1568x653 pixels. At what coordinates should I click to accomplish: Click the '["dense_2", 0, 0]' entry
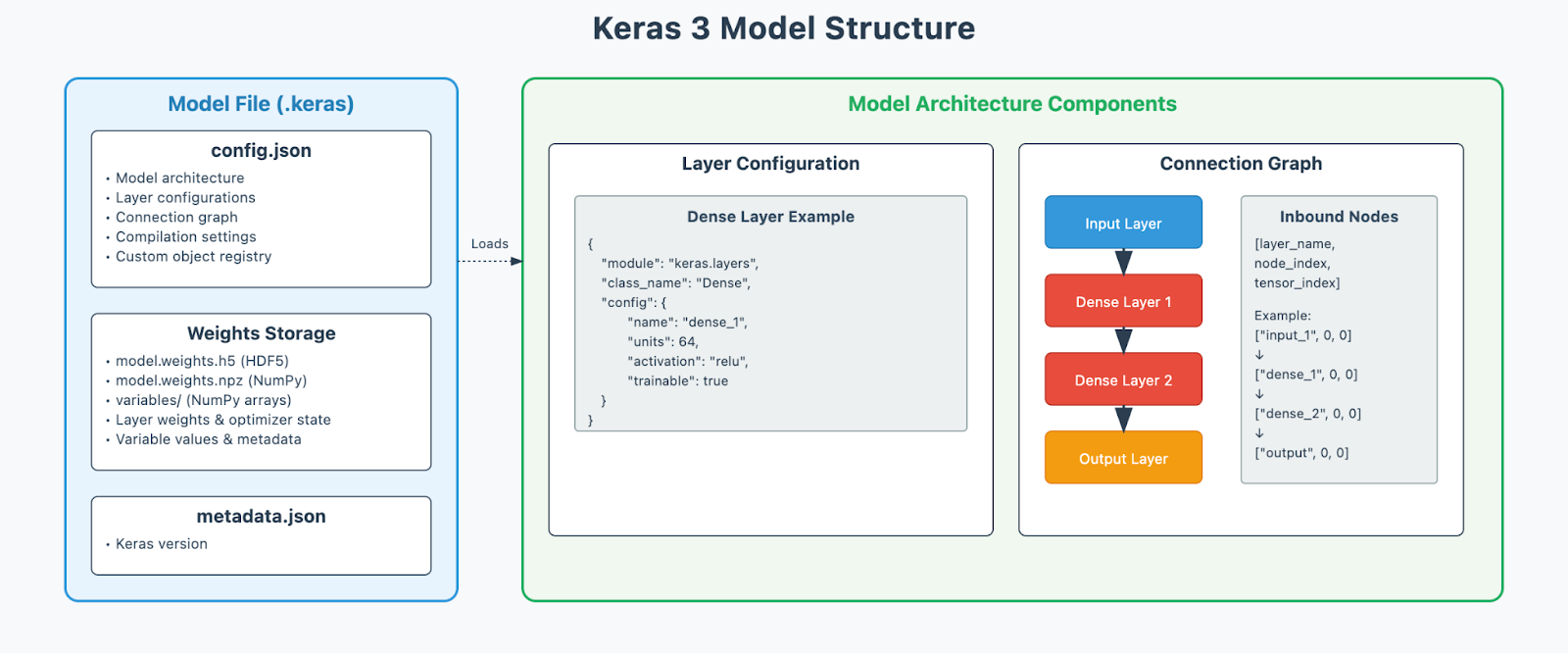(x=1308, y=414)
